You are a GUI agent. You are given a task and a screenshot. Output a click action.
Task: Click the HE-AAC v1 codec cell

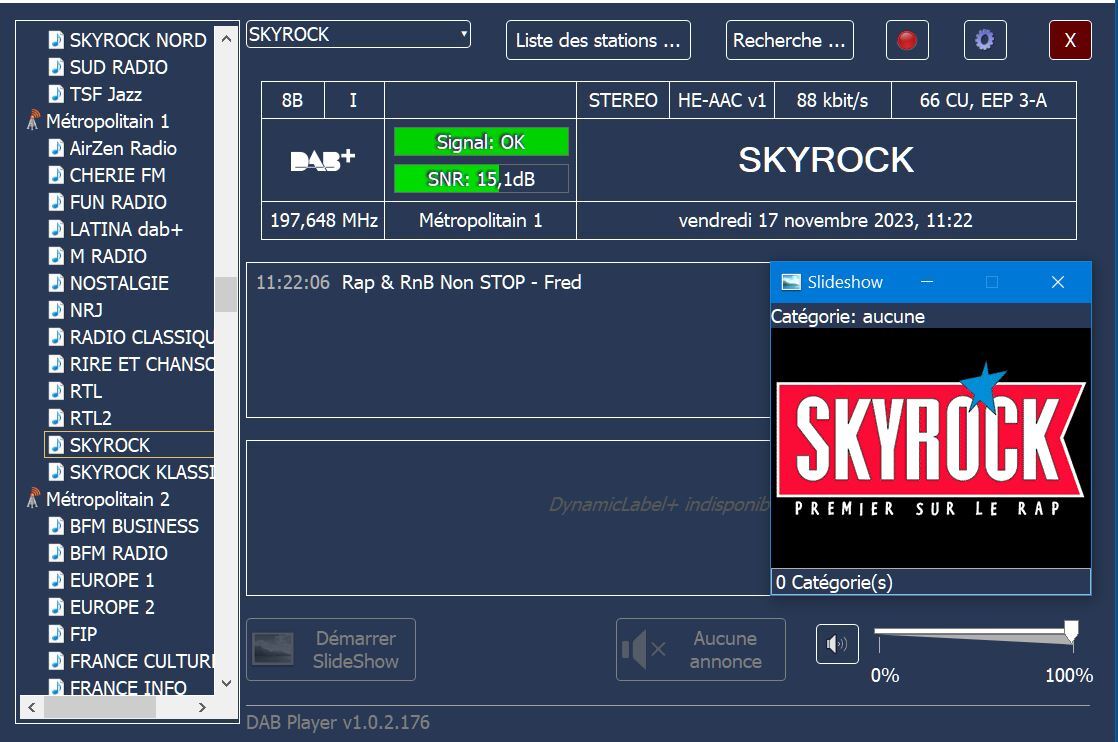(722, 101)
